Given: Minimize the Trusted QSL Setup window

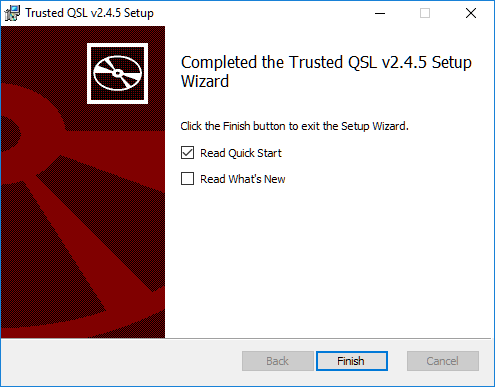Looking at the screenshot, I should (x=380, y=13).
